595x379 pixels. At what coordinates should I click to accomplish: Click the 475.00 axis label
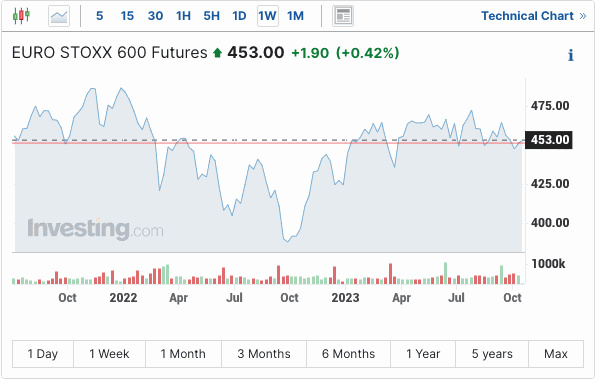[550, 105]
